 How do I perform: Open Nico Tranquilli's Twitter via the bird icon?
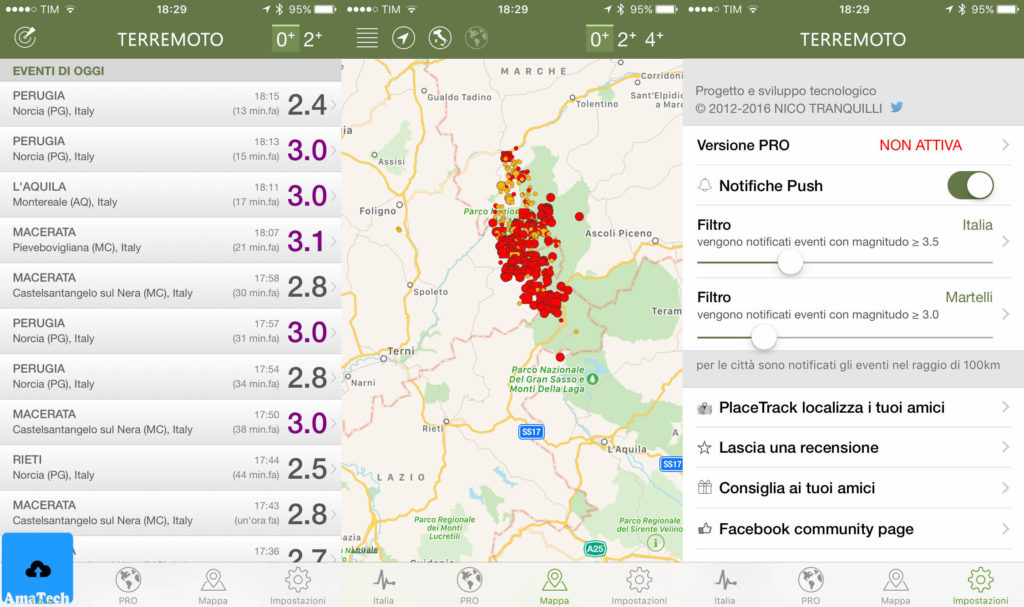click(897, 107)
